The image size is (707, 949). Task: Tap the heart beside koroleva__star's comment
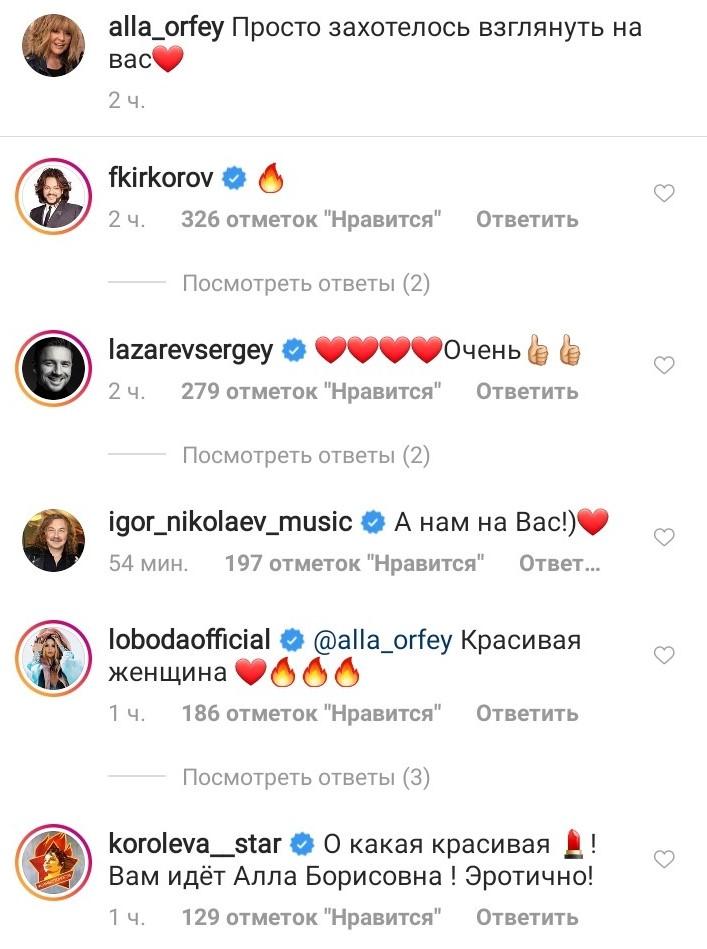point(664,859)
